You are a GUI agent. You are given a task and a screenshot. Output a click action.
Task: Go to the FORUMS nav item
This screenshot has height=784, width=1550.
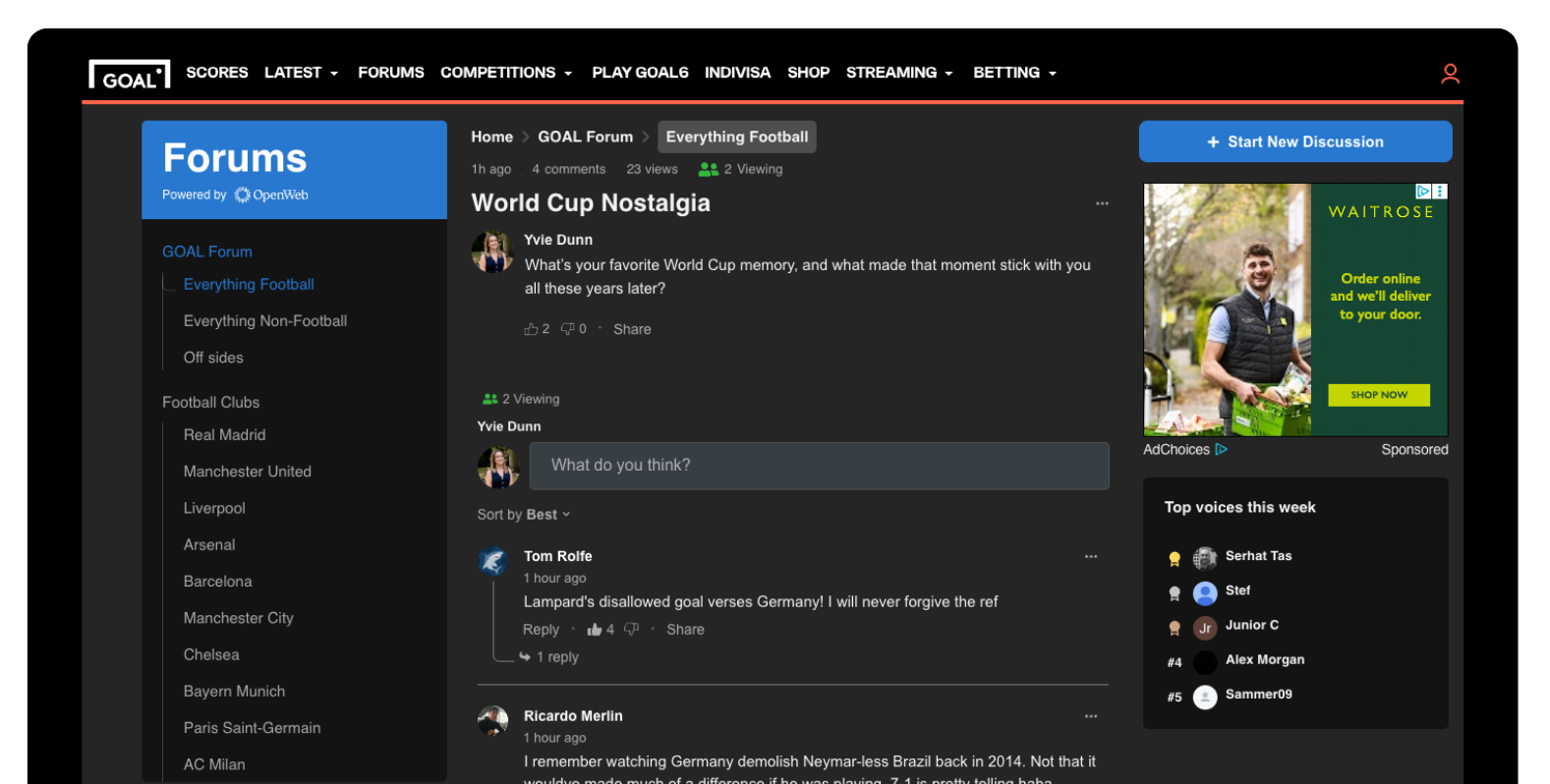(390, 73)
